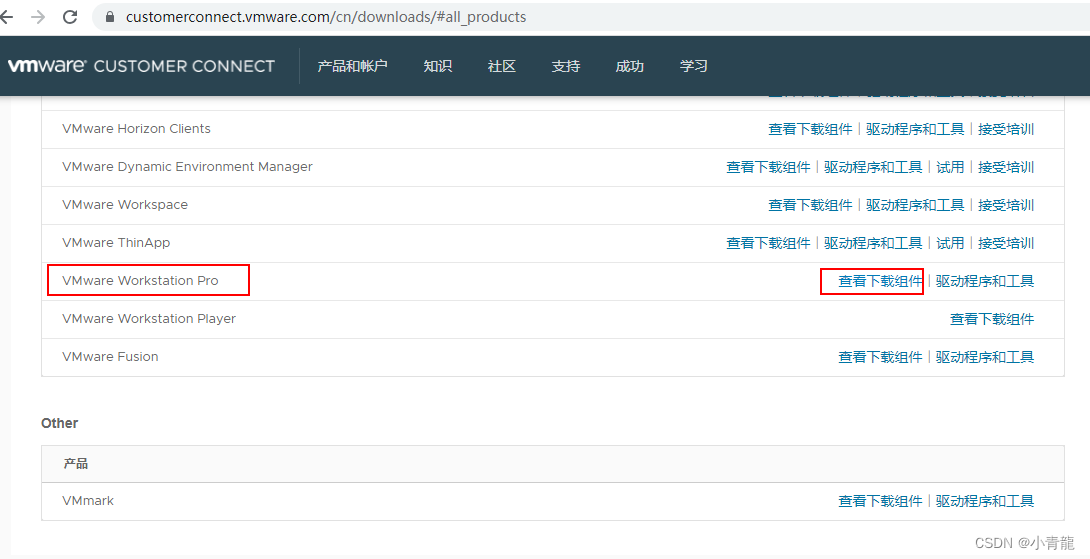Viewport: 1090px width, 559px height.
Task: Click 接受培训 for VMware Horizon Clients
Action: pos(1006,129)
